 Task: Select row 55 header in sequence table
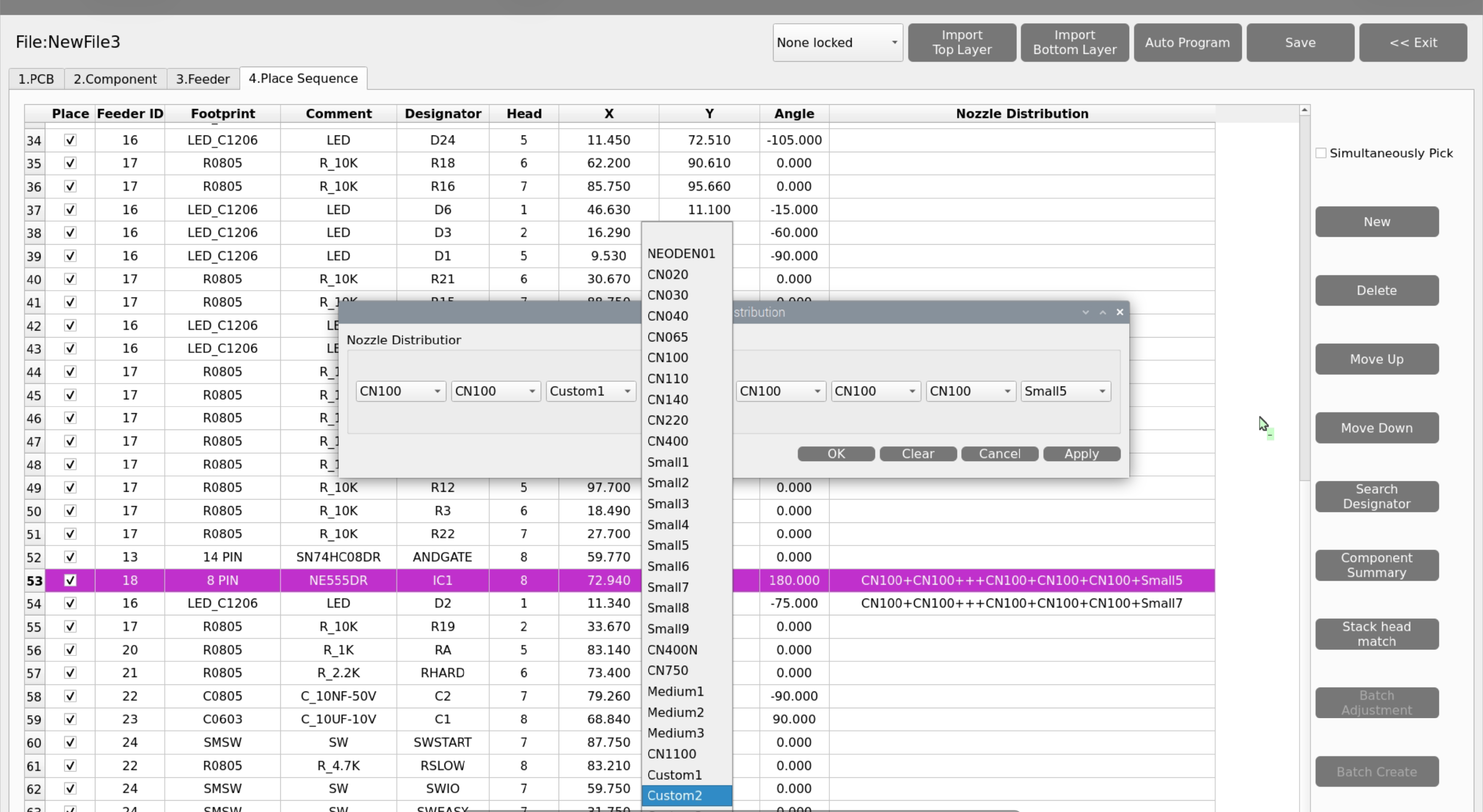click(35, 627)
